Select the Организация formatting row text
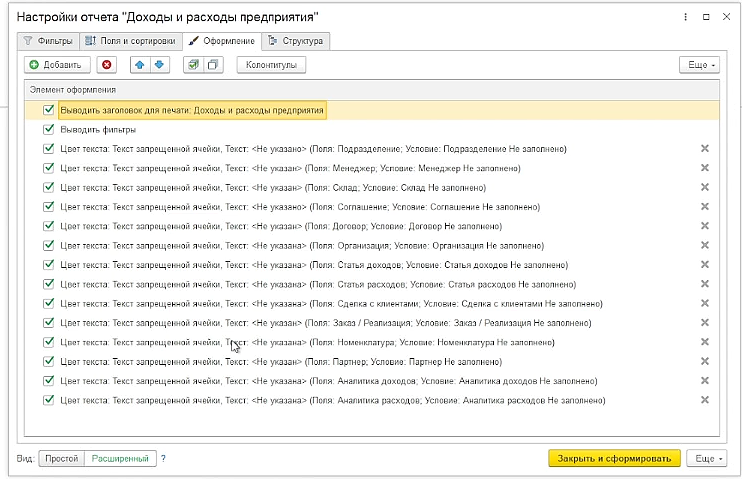742x479 pixels. click(x=302, y=246)
